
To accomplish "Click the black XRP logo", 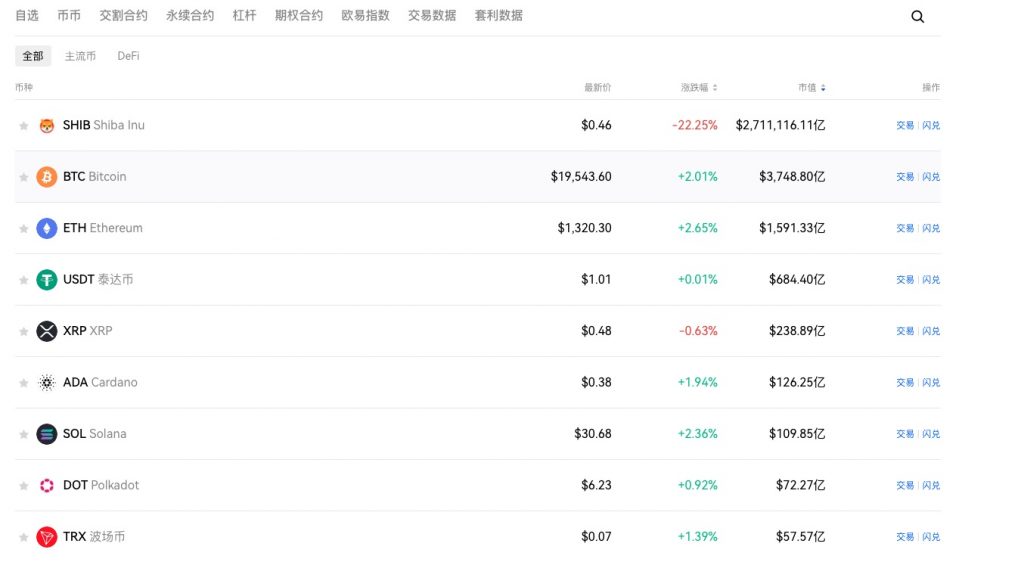I will click(x=46, y=332).
